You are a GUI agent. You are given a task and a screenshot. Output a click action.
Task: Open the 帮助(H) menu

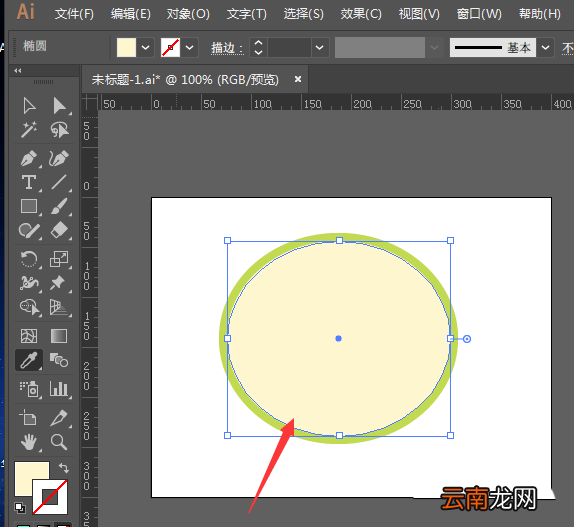coord(540,14)
